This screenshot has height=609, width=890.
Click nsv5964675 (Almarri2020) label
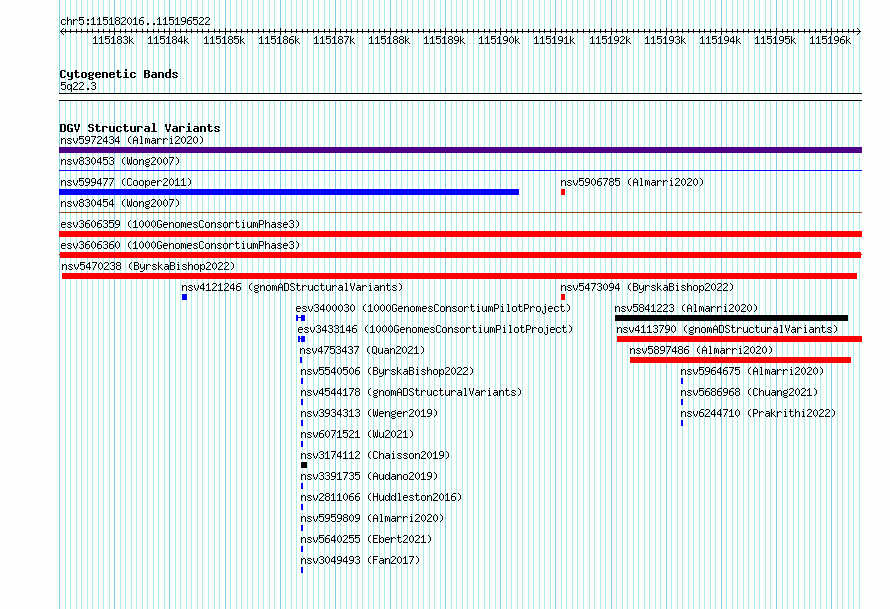pyautogui.click(x=752, y=371)
